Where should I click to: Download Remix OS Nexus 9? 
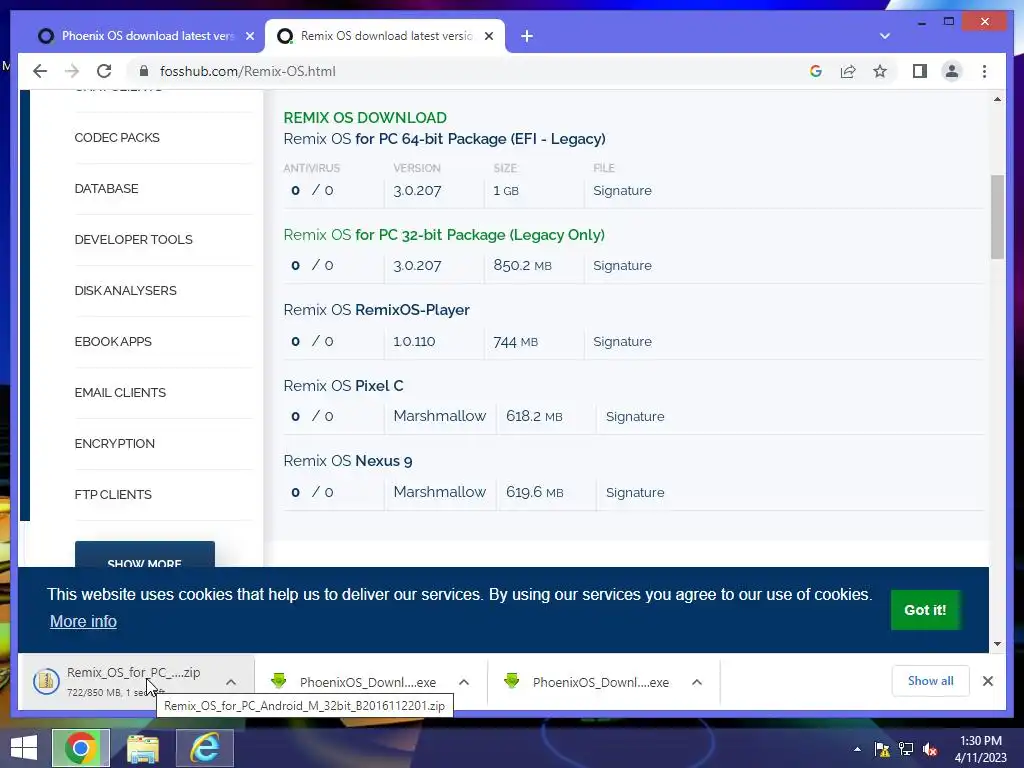tap(347, 461)
